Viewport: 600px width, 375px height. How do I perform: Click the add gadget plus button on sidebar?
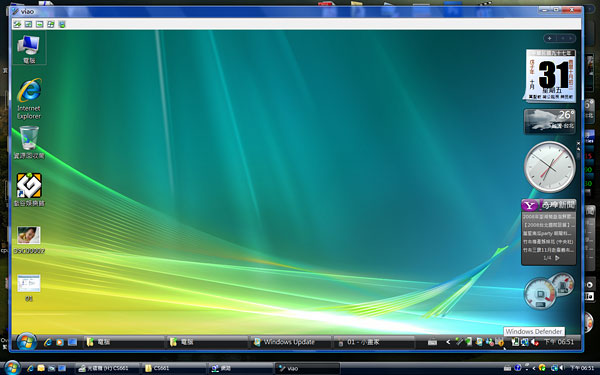(549, 38)
